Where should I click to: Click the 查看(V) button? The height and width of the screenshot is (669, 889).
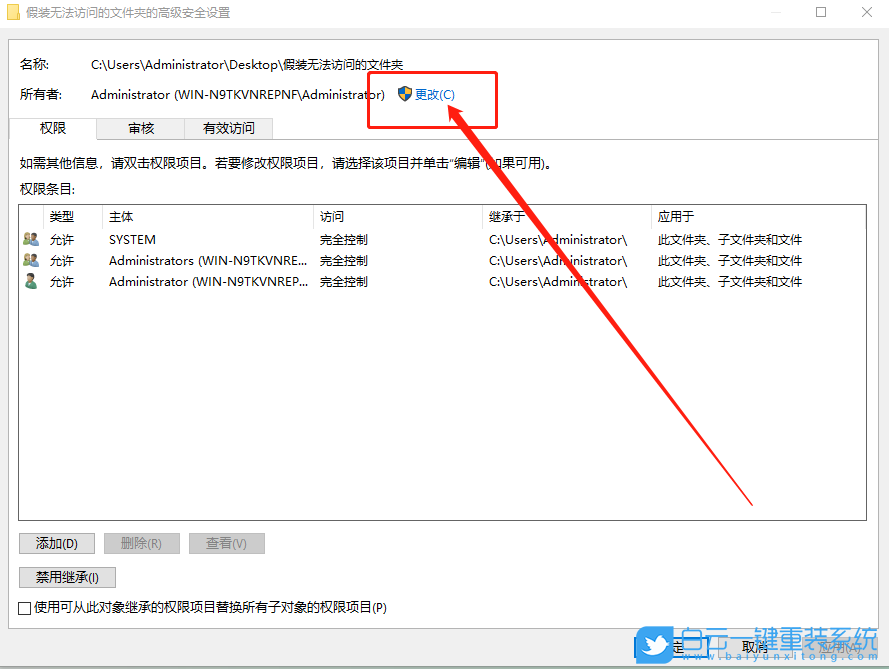tap(226, 543)
